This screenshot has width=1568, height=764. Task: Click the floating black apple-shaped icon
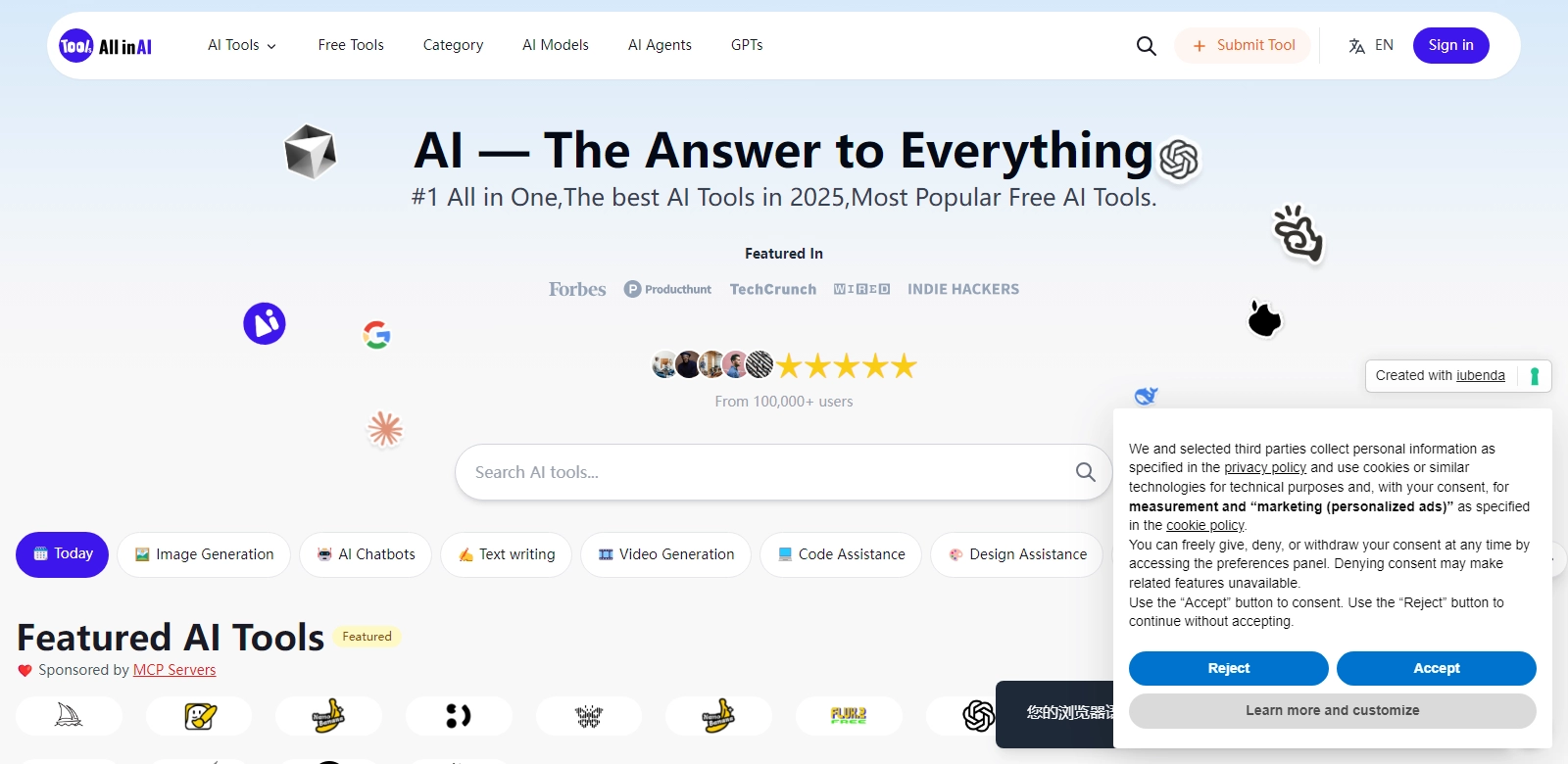(x=1265, y=318)
